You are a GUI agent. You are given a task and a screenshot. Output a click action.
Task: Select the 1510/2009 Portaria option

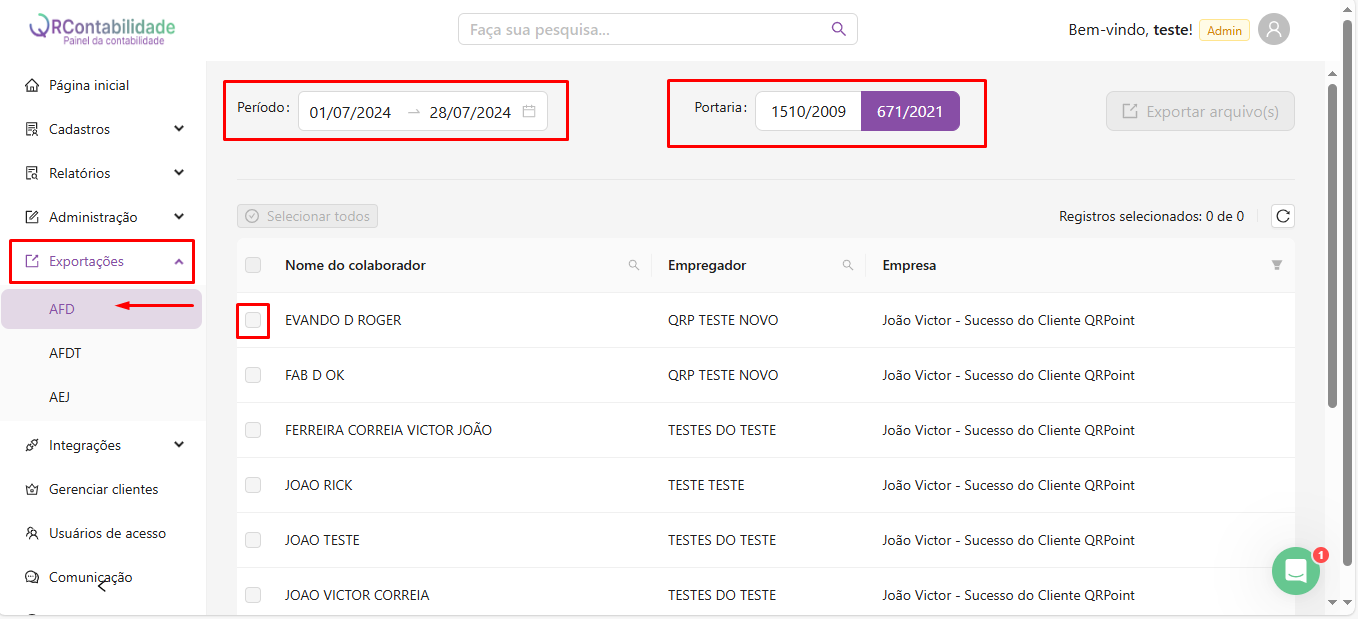click(808, 111)
